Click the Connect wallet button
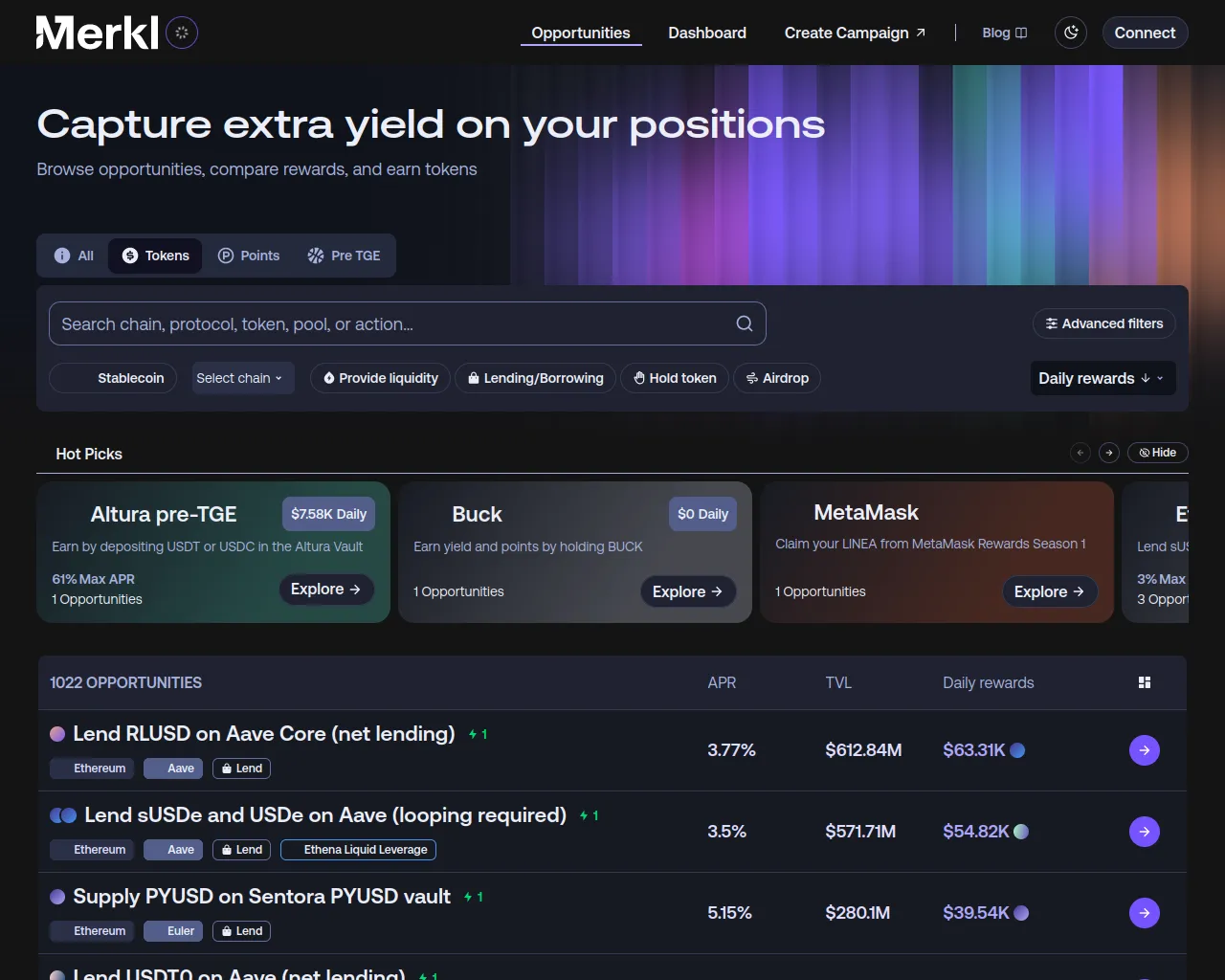The width and height of the screenshot is (1225, 980). (x=1145, y=33)
